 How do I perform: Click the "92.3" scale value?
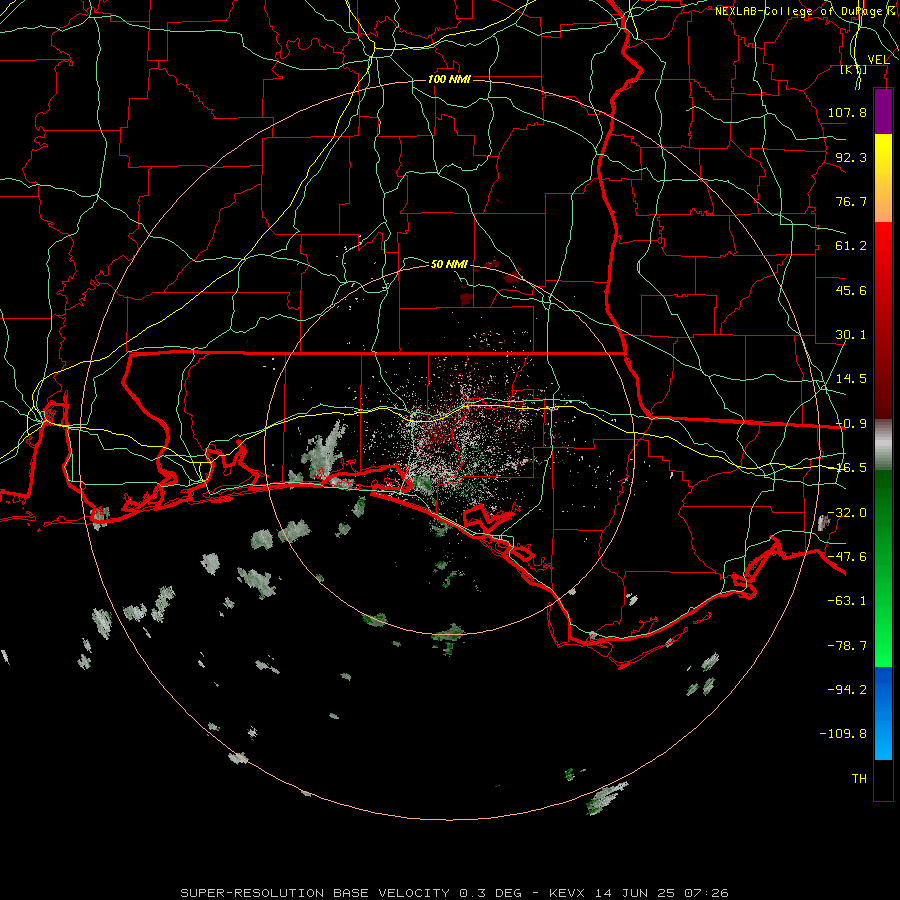[x=851, y=157]
